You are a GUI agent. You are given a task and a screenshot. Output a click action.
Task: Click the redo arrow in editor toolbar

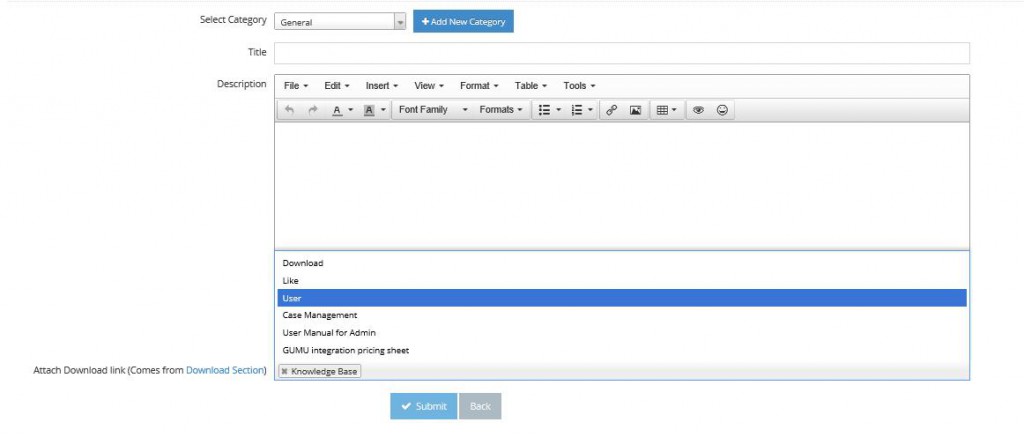(313, 110)
